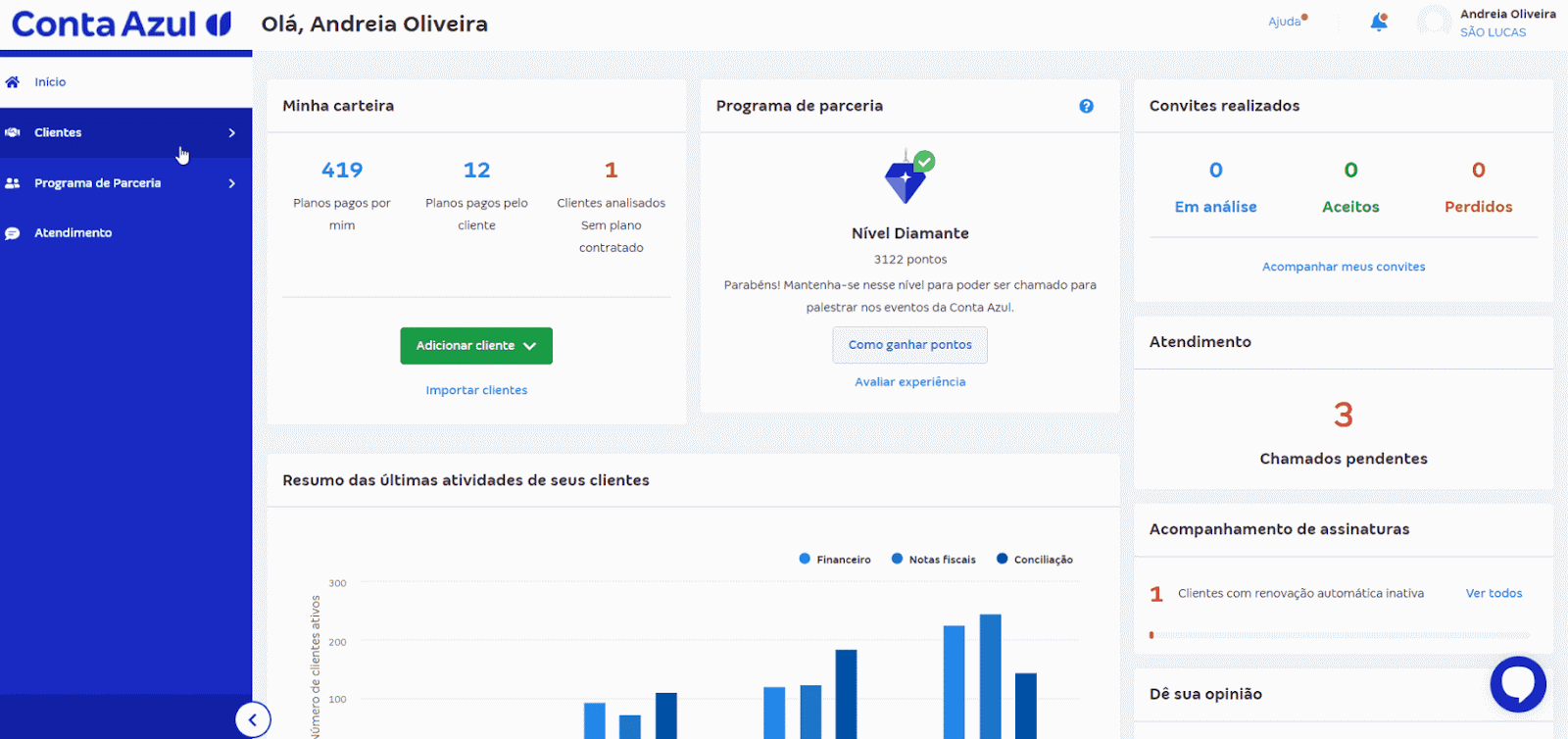Click the people icon beside Programa de Parceria

(13, 183)
